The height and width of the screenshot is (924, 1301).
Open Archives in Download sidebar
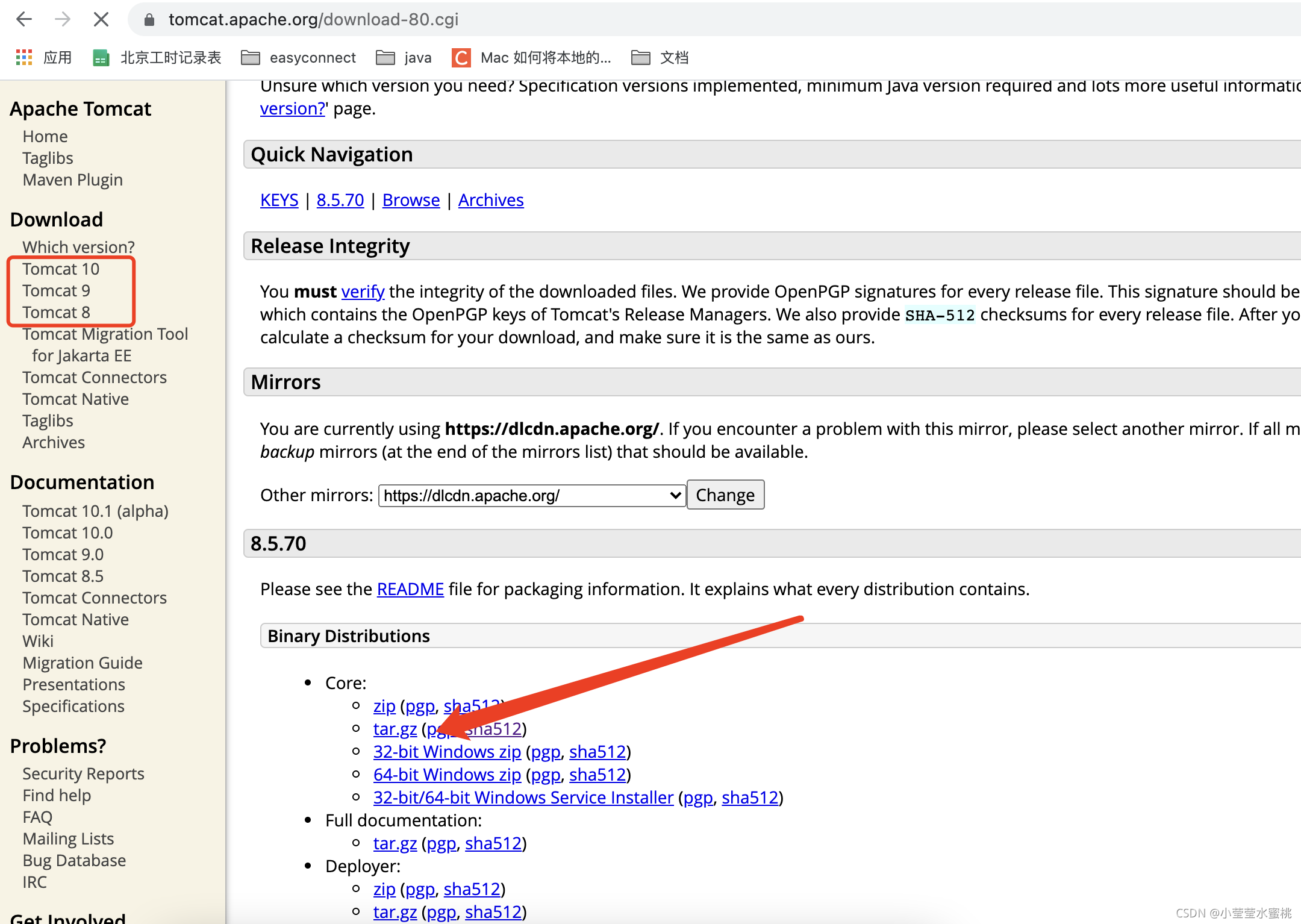point(54,443)
